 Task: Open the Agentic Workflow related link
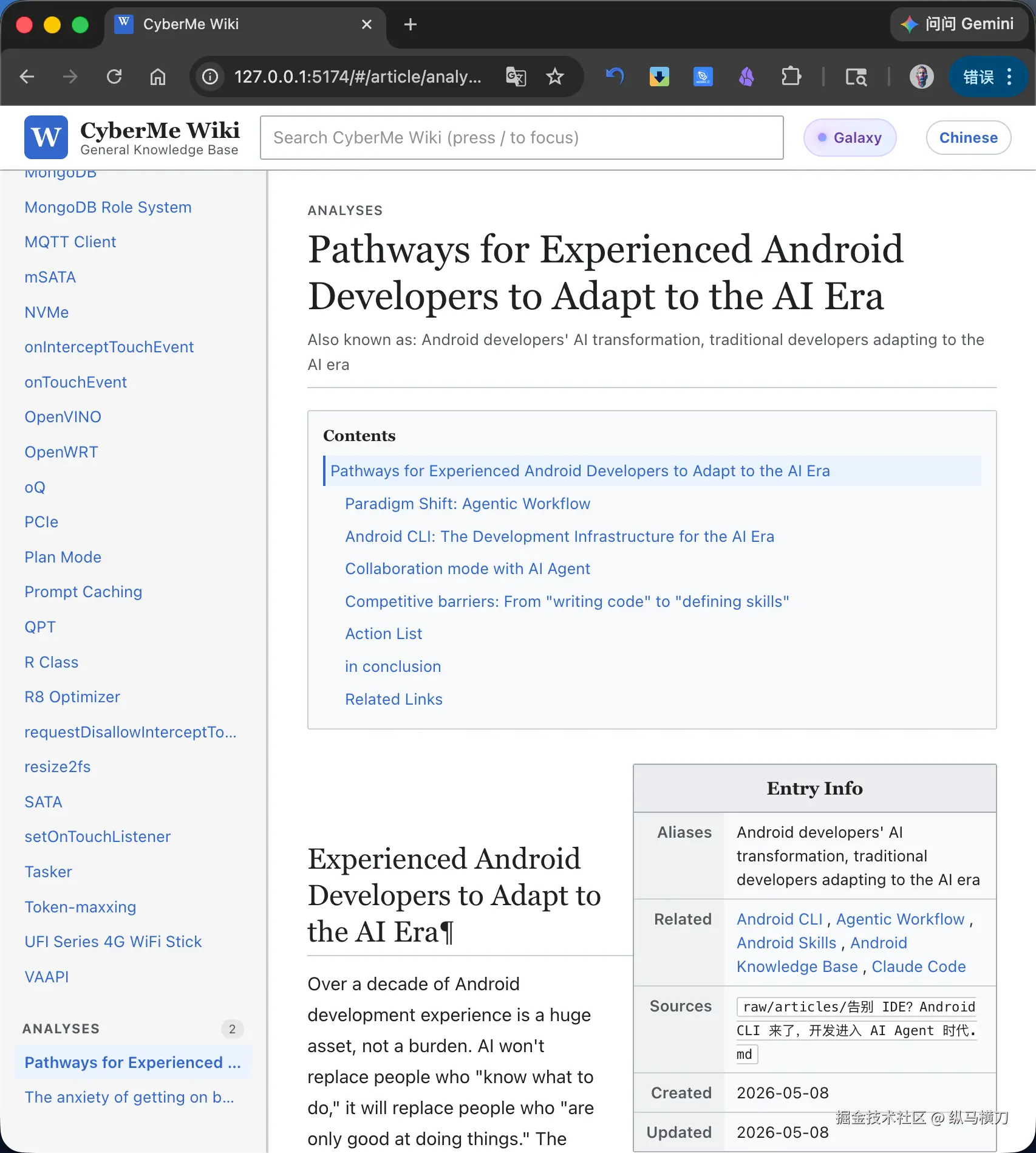[x=901, y=919]
